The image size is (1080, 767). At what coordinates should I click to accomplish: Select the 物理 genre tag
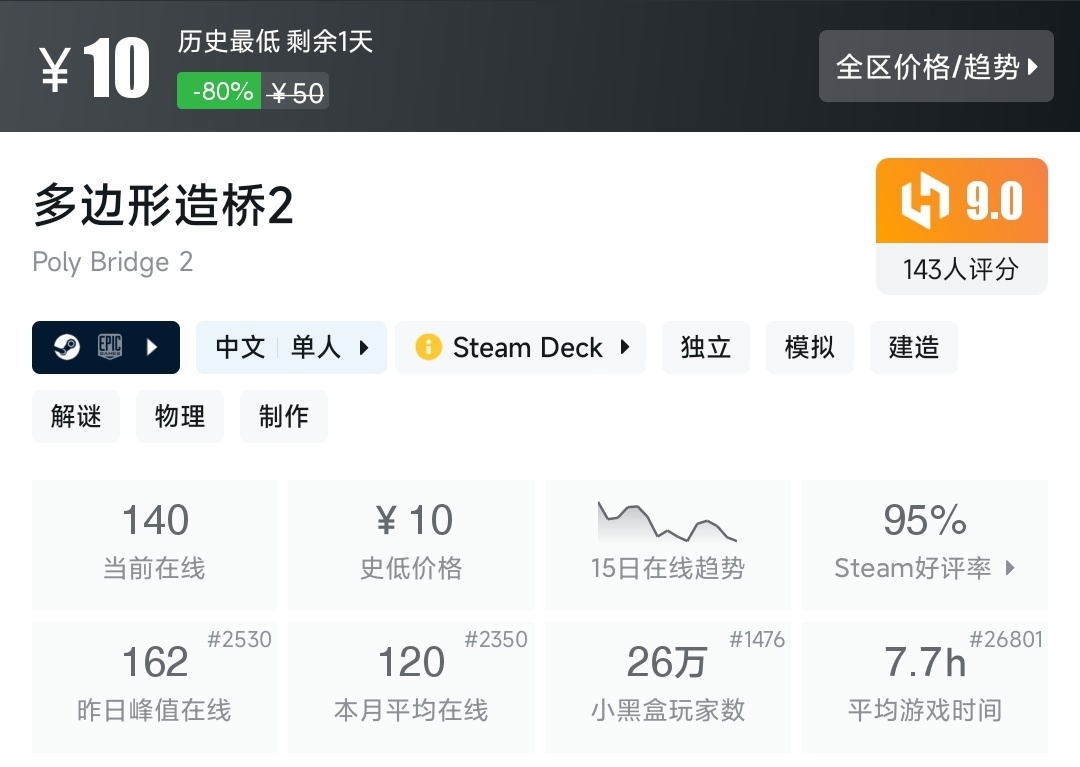coord(180,416)
